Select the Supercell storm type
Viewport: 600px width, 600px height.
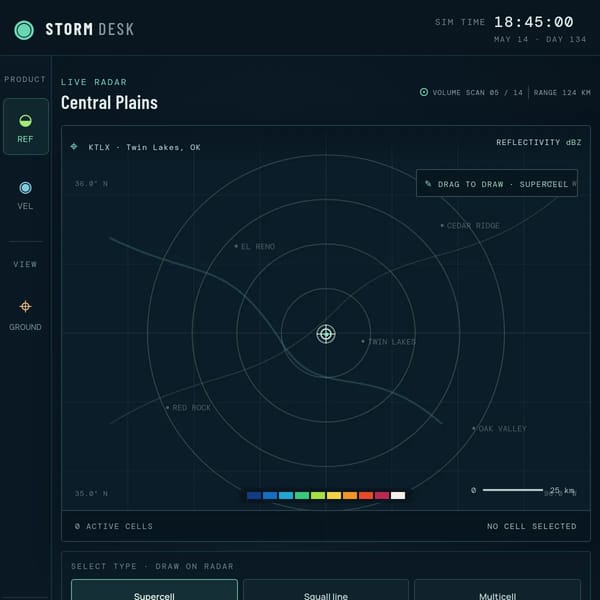[x=154, y=590]
